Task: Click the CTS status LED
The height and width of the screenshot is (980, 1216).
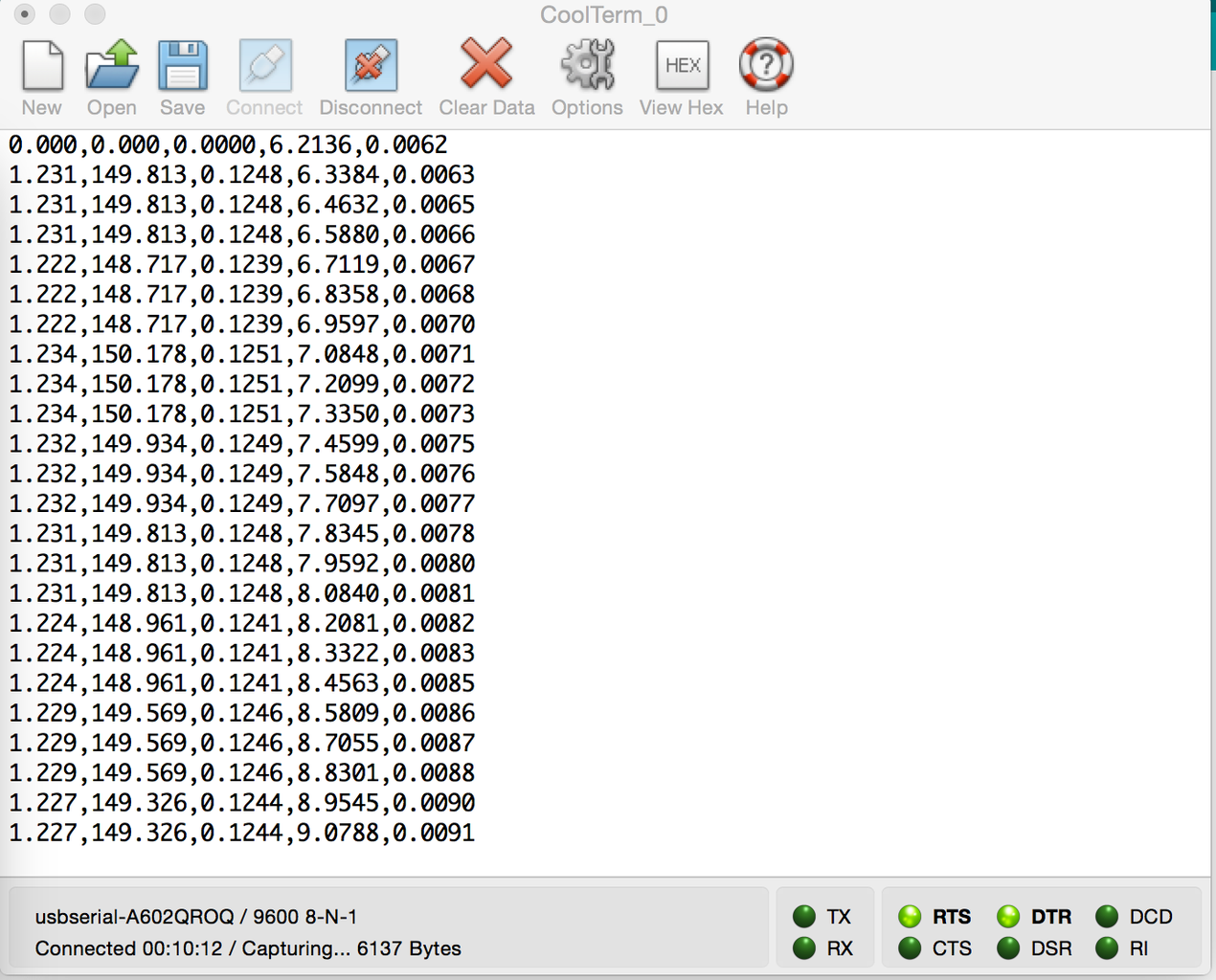Action: (x=911, y=948)
